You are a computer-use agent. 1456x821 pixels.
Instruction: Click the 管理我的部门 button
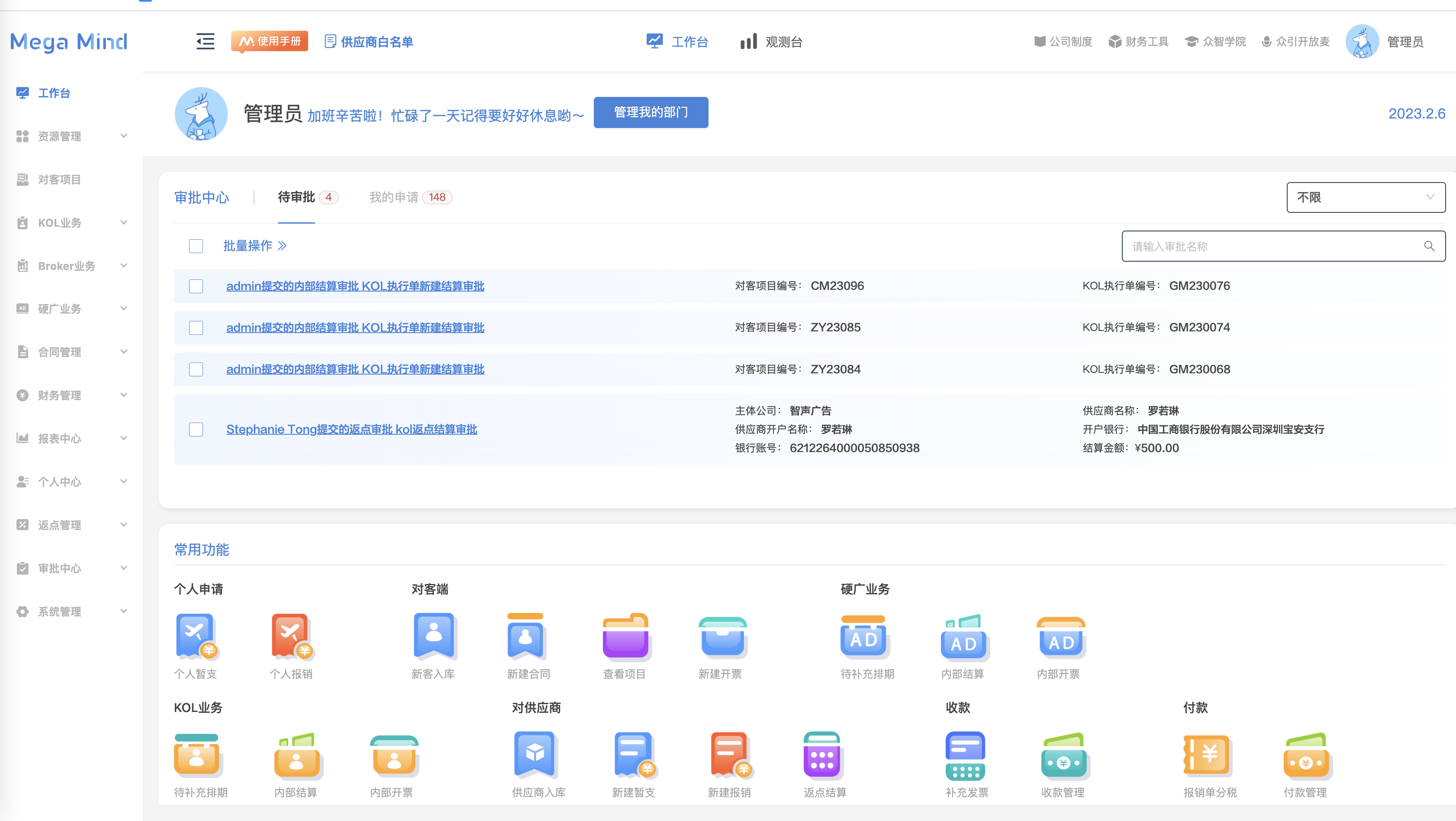[651, 112]
